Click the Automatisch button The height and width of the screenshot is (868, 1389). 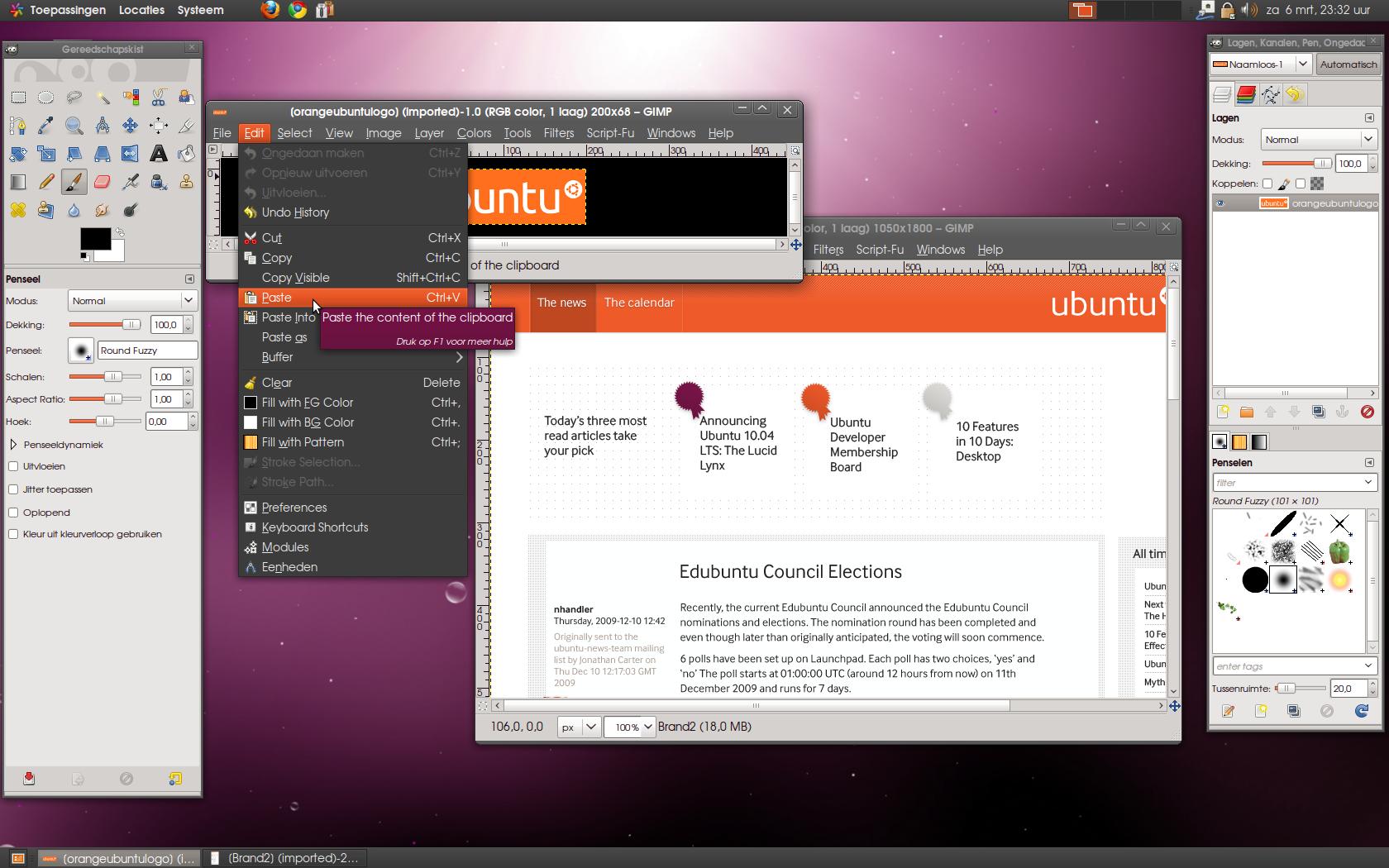[x=1348, y=64]
